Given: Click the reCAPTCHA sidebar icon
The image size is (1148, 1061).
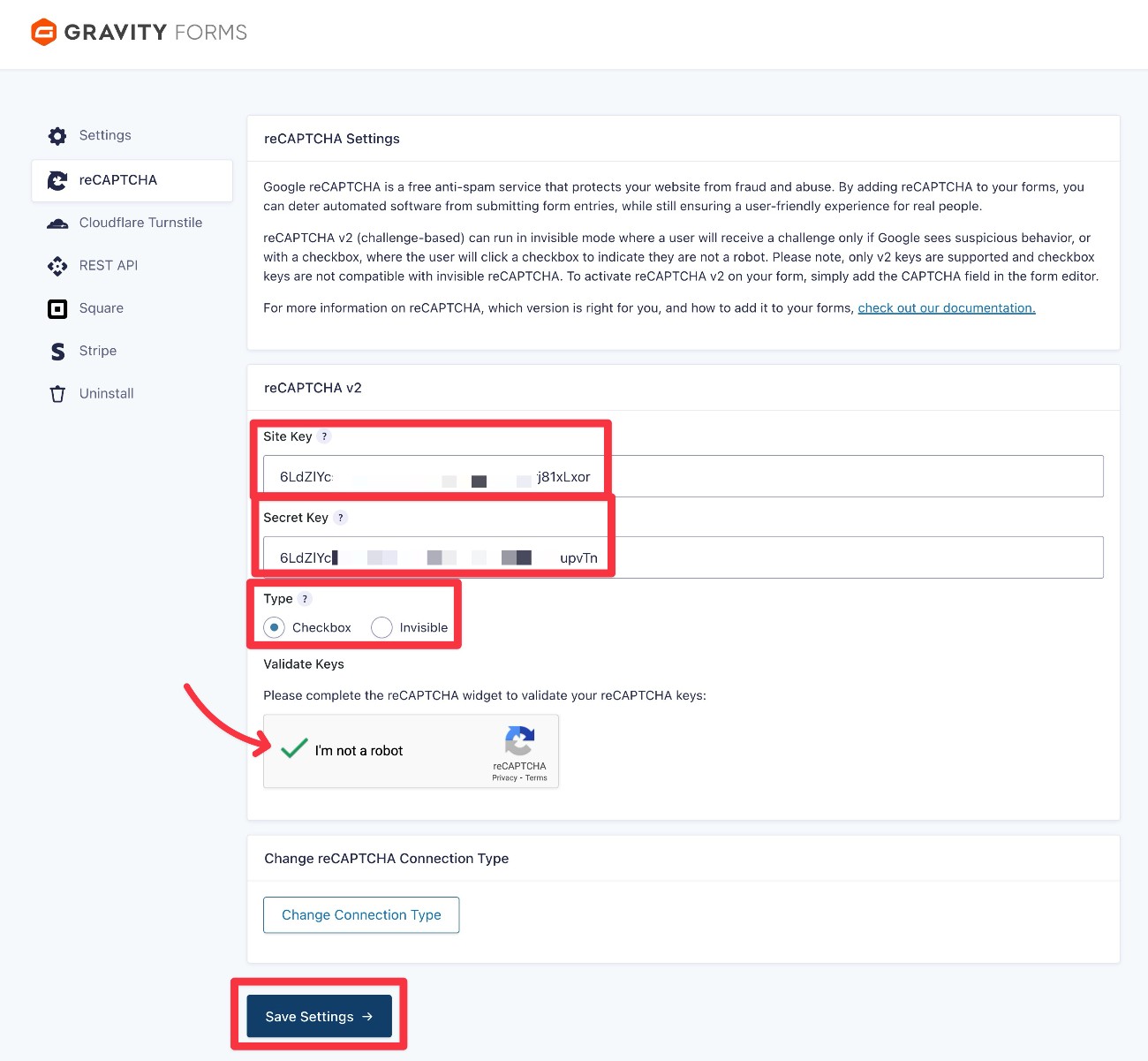Looking at the screenshot, I should coord(57,180).
